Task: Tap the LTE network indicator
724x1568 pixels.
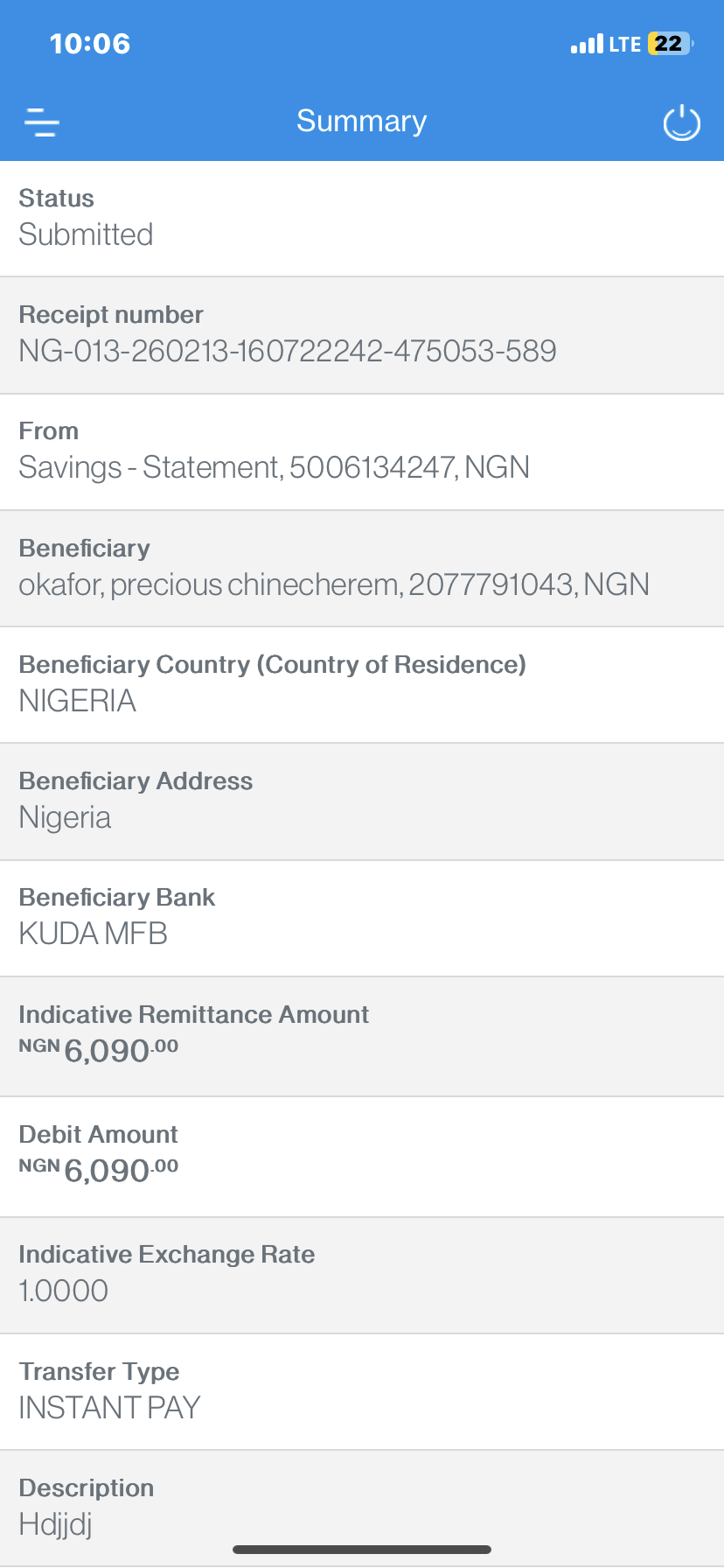Action: pyautogui.click(x=625, y=44)
